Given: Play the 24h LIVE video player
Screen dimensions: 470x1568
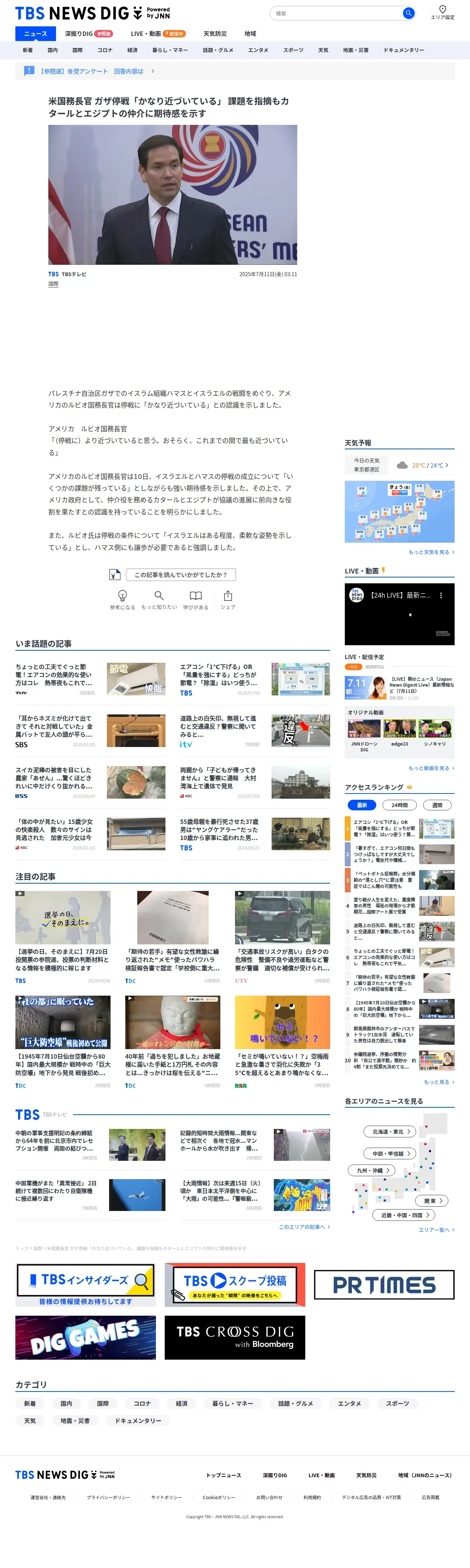Looking at the screenshot, I should point(399,614).
